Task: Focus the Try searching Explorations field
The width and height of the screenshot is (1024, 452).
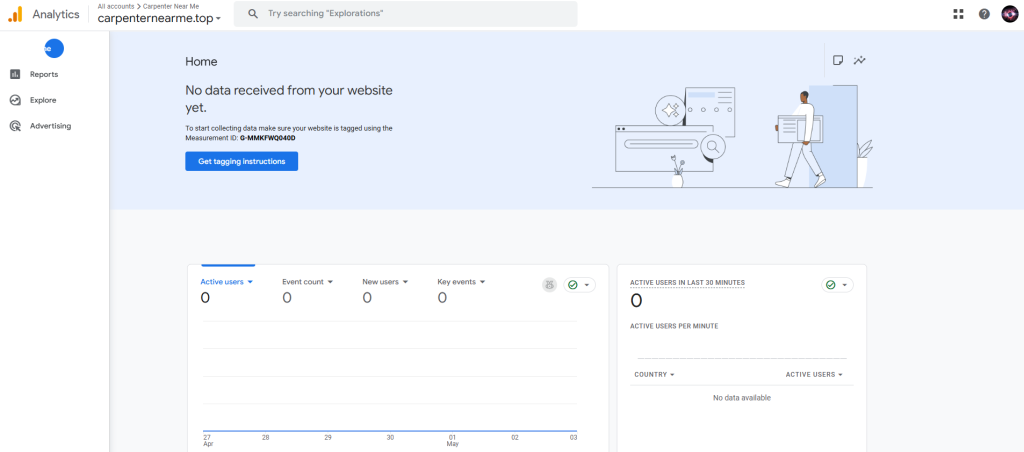Action: pos(406,14)
